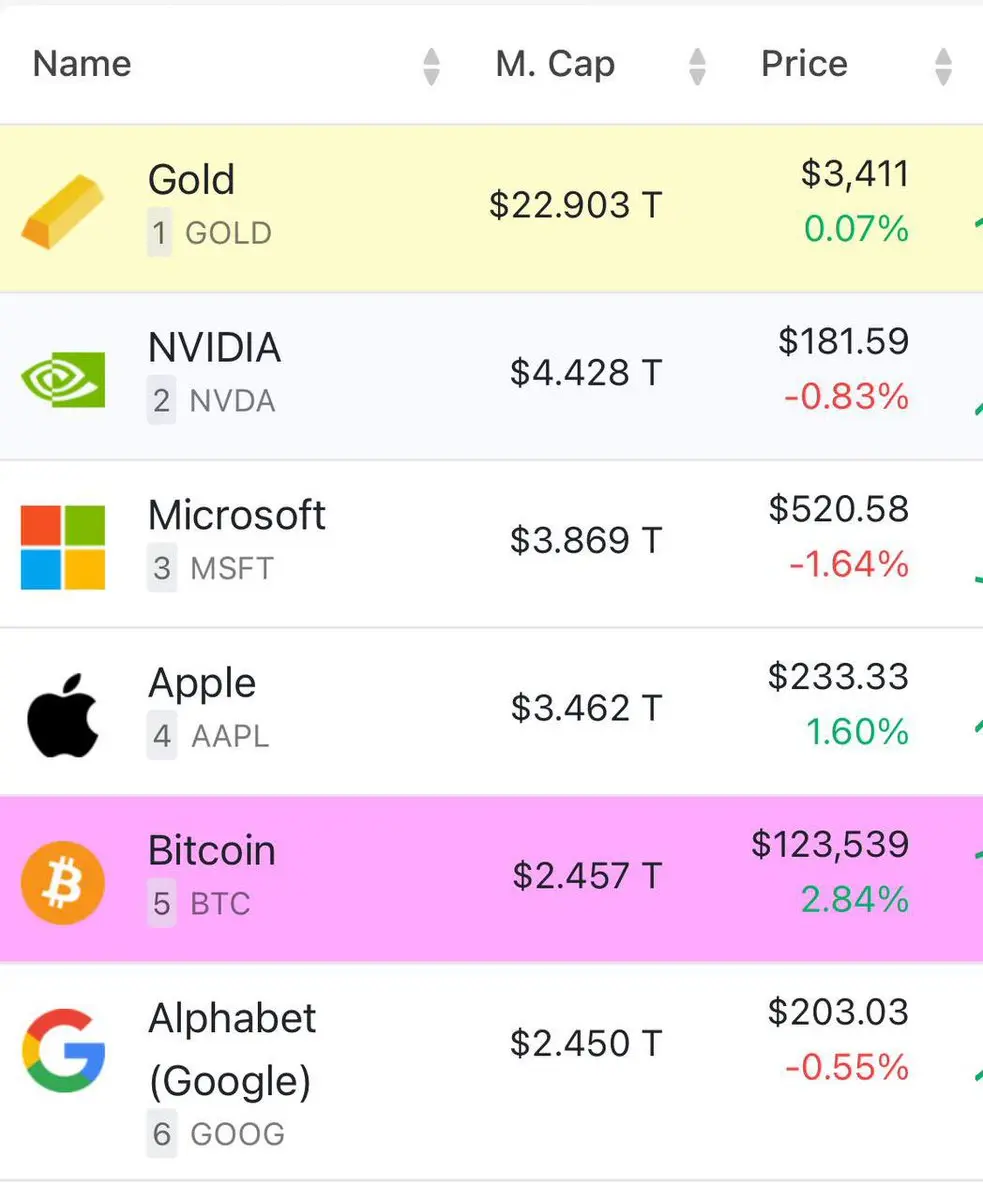Click the Price column header
The width and height of the screenshot is (983, 1200).
[x=804, y=64]
